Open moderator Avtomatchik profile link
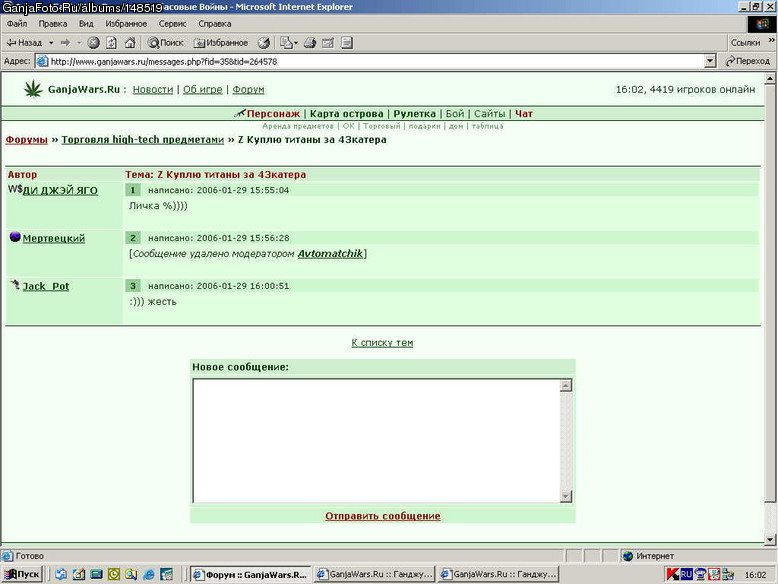Viewport: 778px width, 584px height. tap(330, 254)
